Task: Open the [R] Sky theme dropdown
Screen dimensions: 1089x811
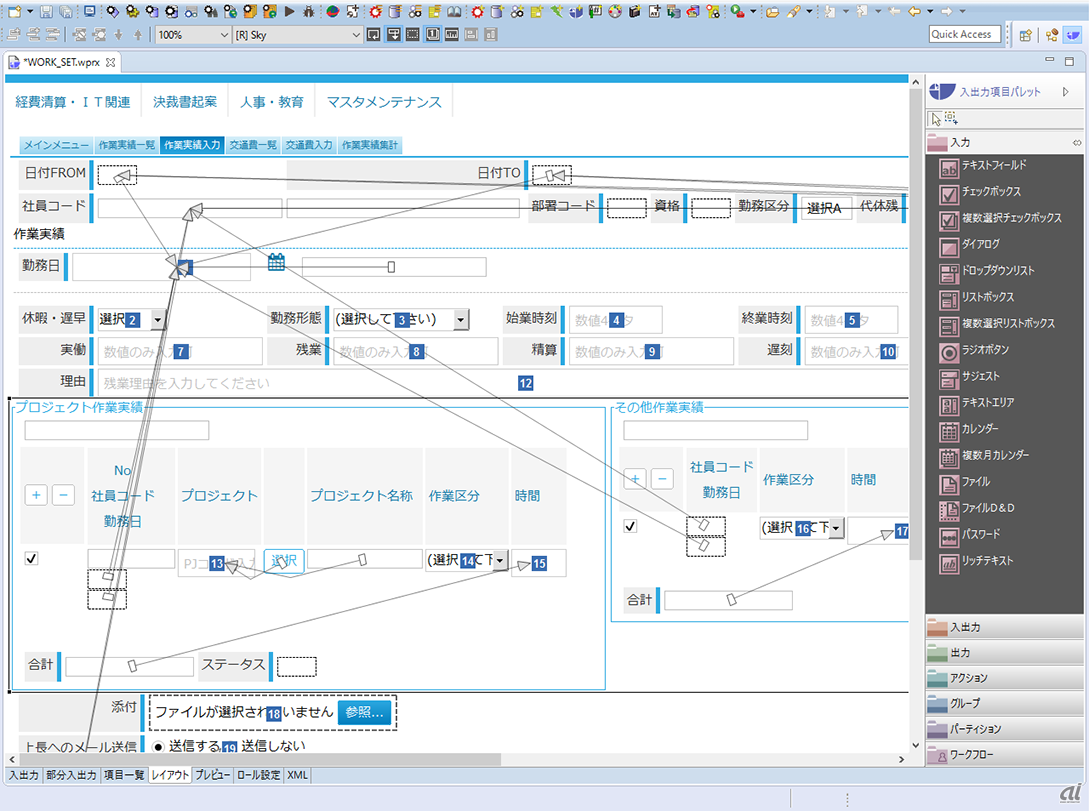Action: (x=296, y=35)
